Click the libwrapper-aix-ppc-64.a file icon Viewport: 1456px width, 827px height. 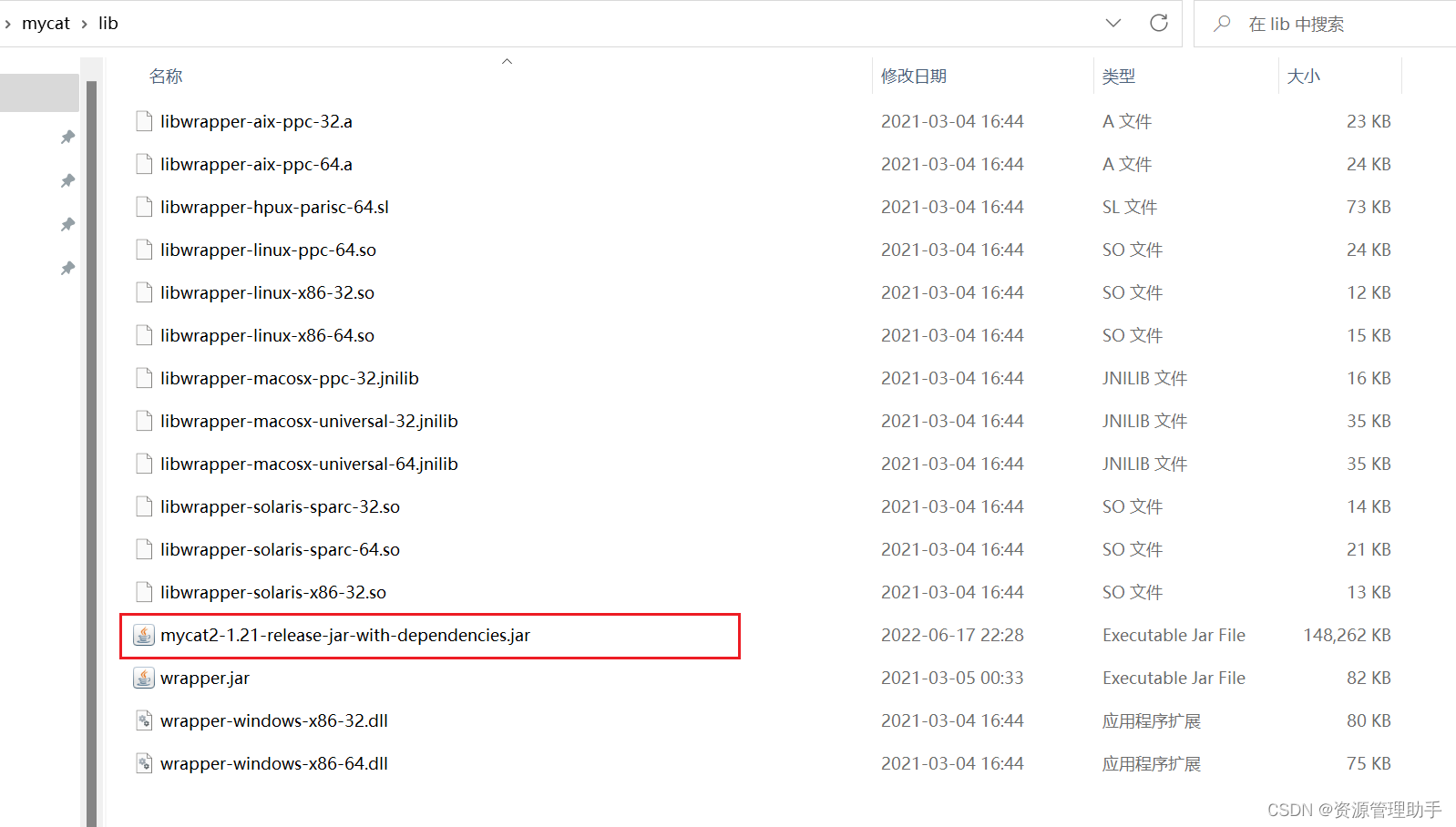click(144, 164)
